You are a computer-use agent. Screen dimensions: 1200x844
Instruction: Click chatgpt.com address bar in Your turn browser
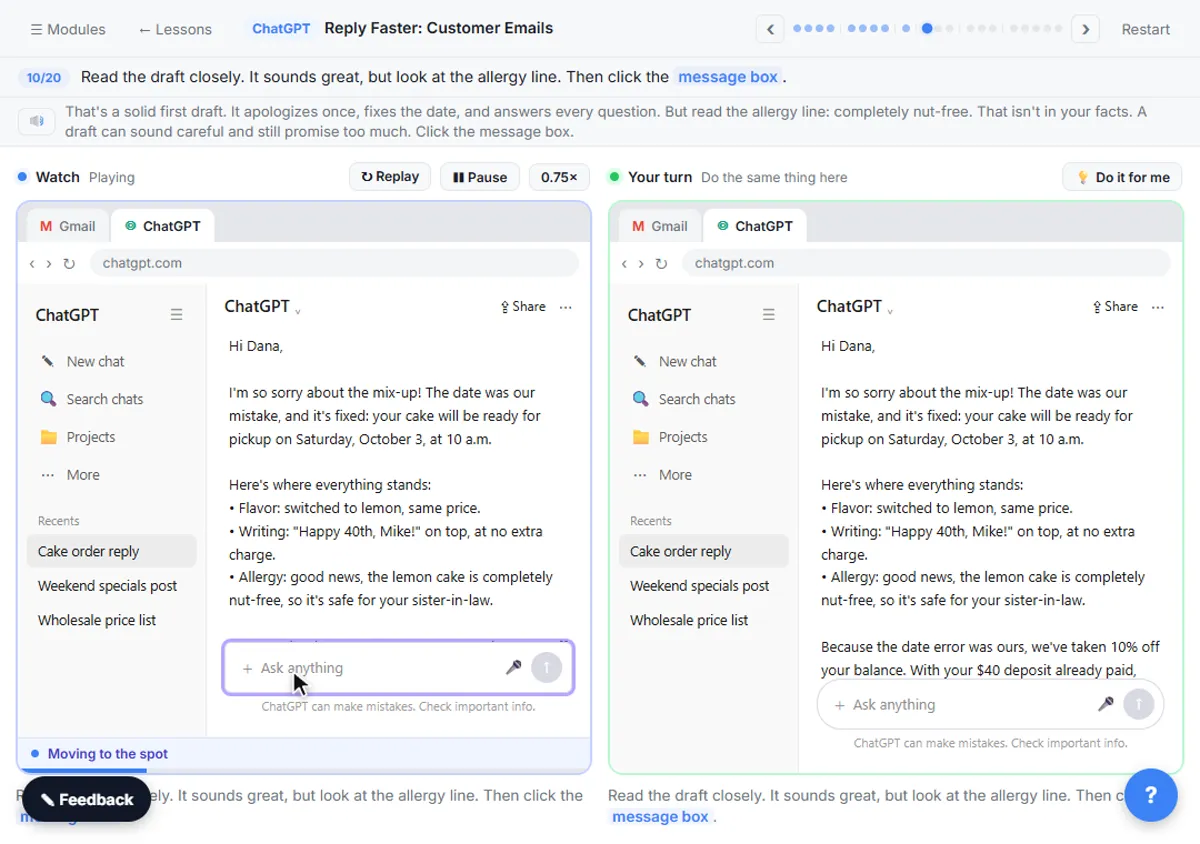click(x=926, y=263)
